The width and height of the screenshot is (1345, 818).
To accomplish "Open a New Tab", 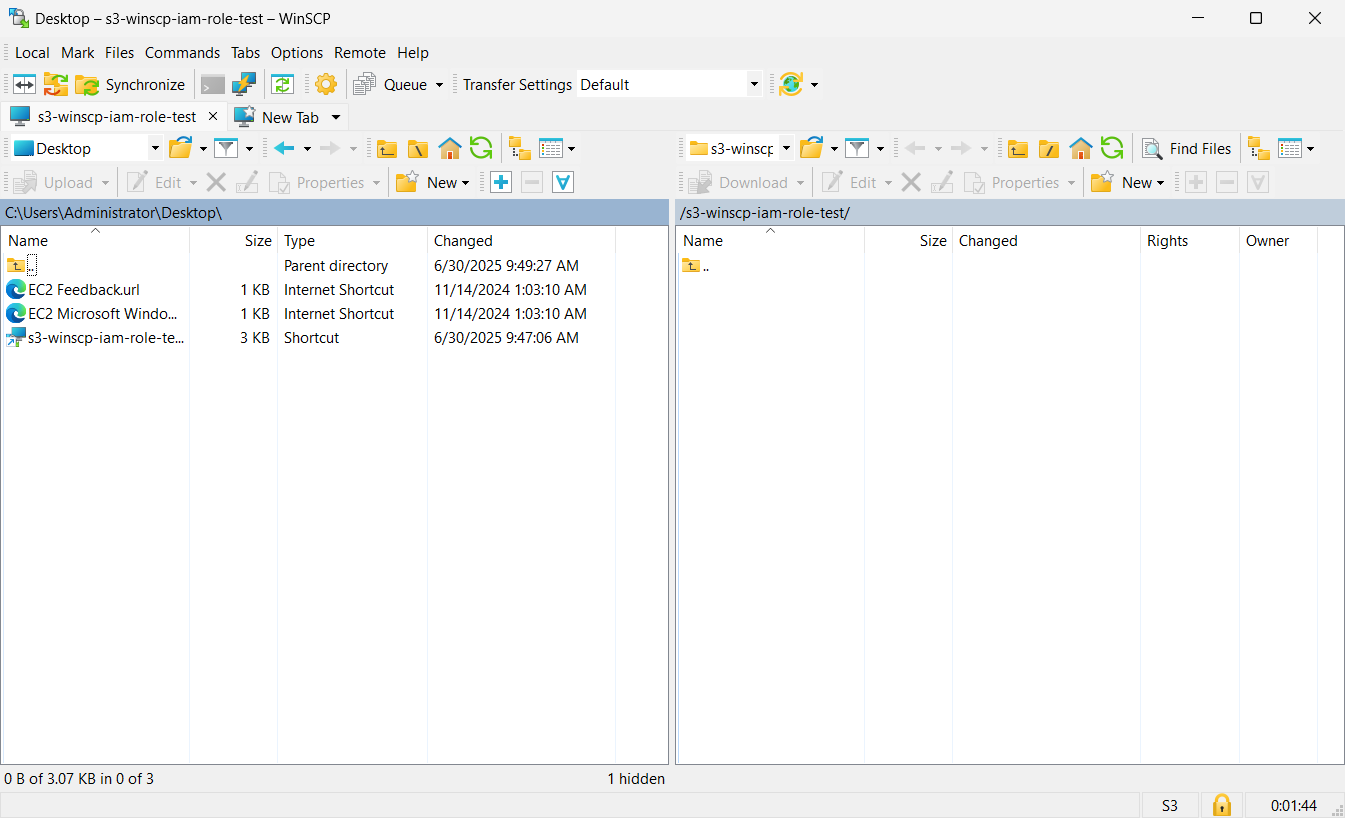I will point(277,117).
